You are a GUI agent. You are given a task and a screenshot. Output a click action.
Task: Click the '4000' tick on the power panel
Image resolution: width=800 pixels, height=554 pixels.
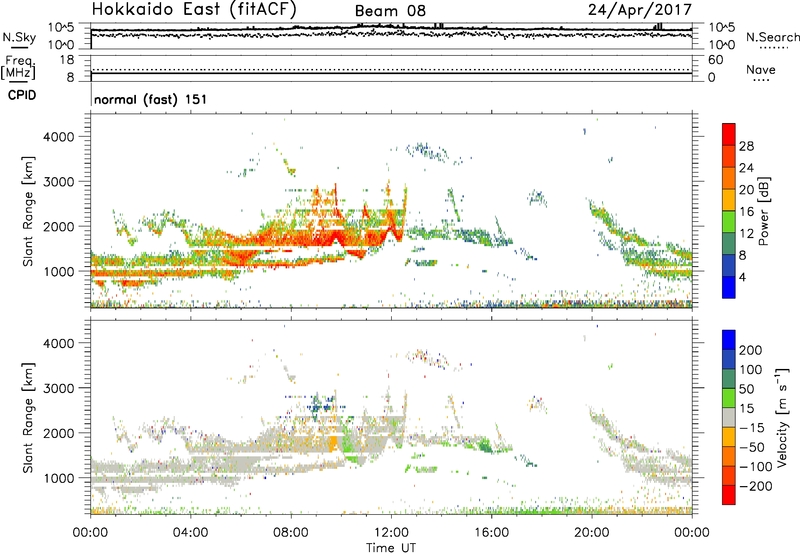click(59, 137)
